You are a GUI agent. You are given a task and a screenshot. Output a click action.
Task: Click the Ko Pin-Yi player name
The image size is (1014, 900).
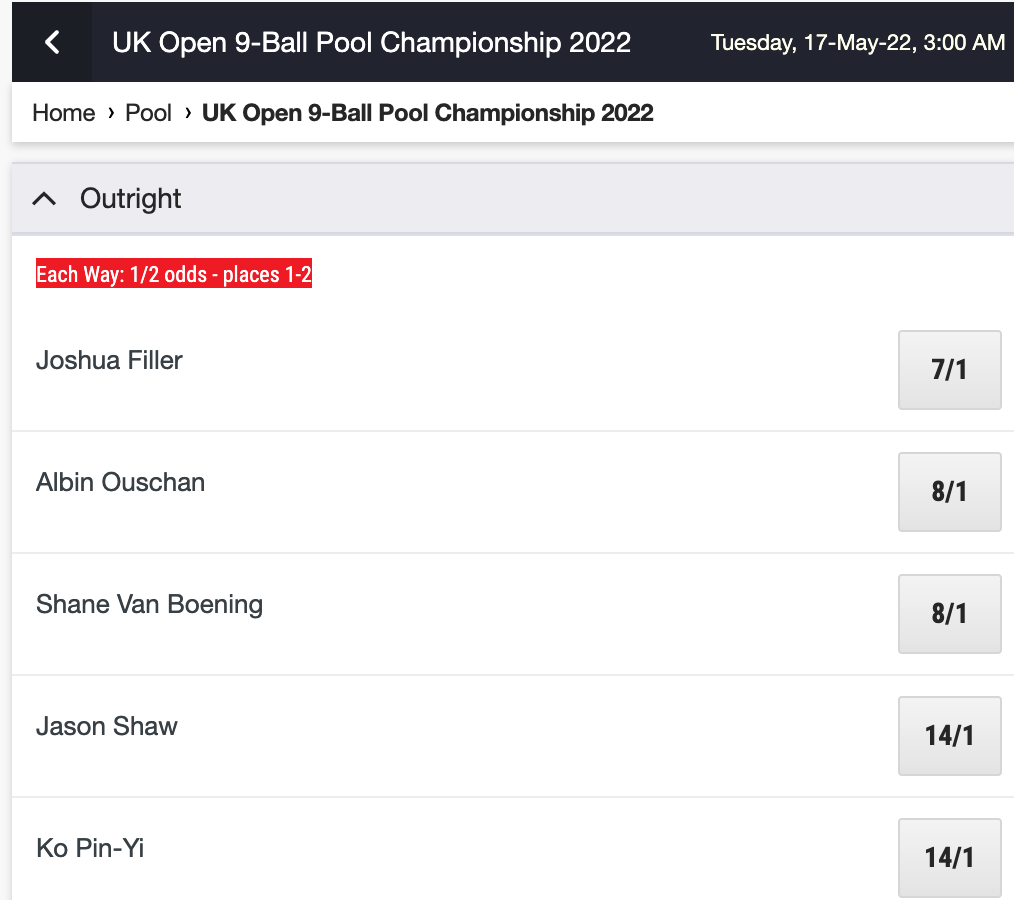[x=90, y=848]
